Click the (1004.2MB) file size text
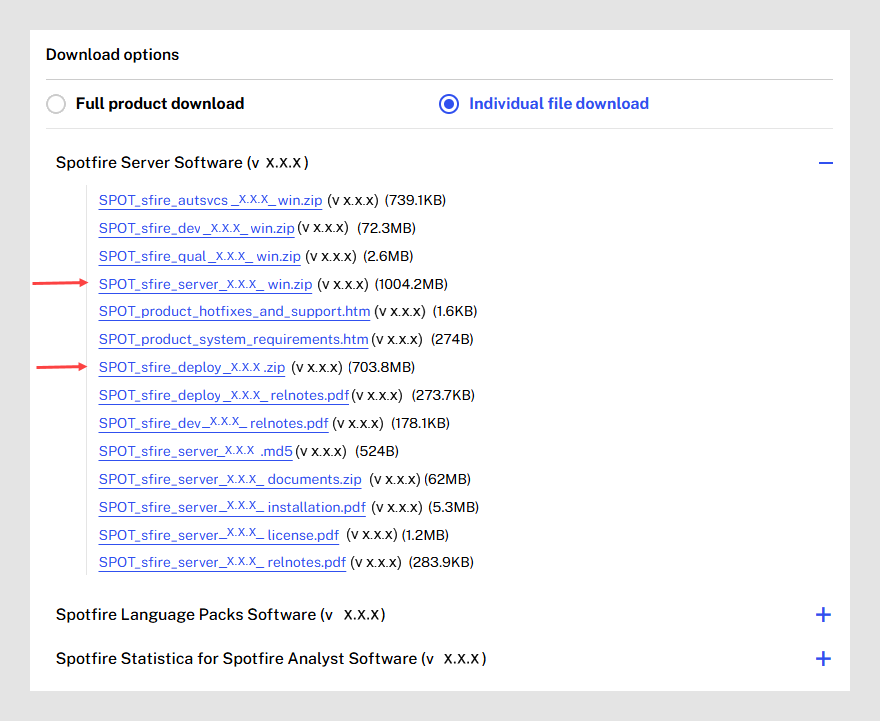The height and width of the screenshot is (721, 880). click(411, 284)
